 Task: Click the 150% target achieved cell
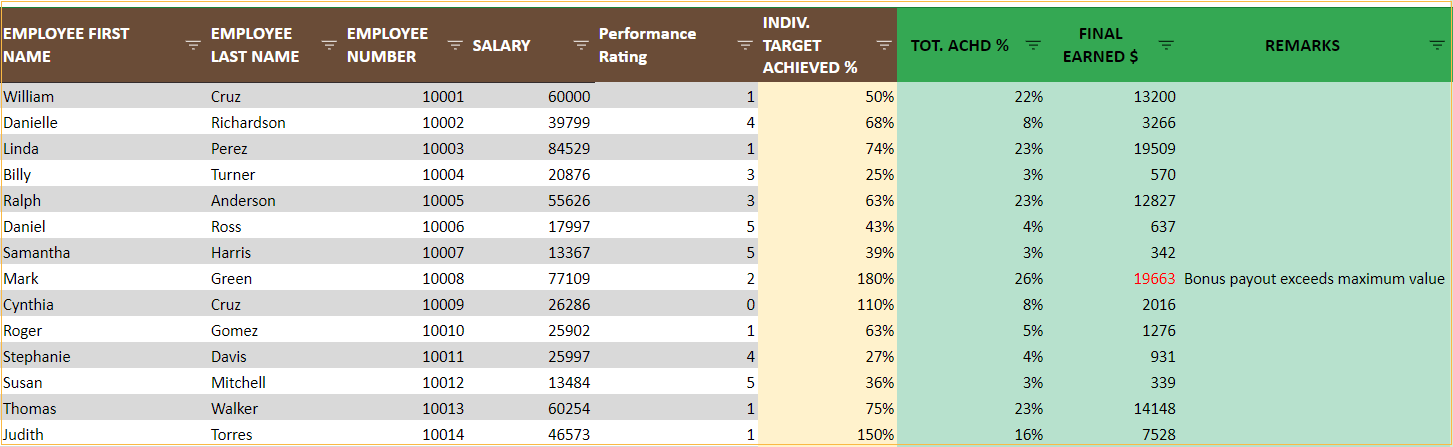point(827,434)
